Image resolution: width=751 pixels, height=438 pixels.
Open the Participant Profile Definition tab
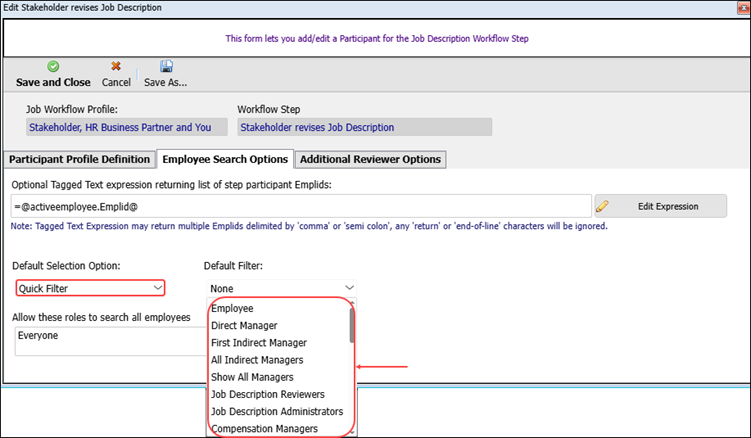tap(80, 159)
